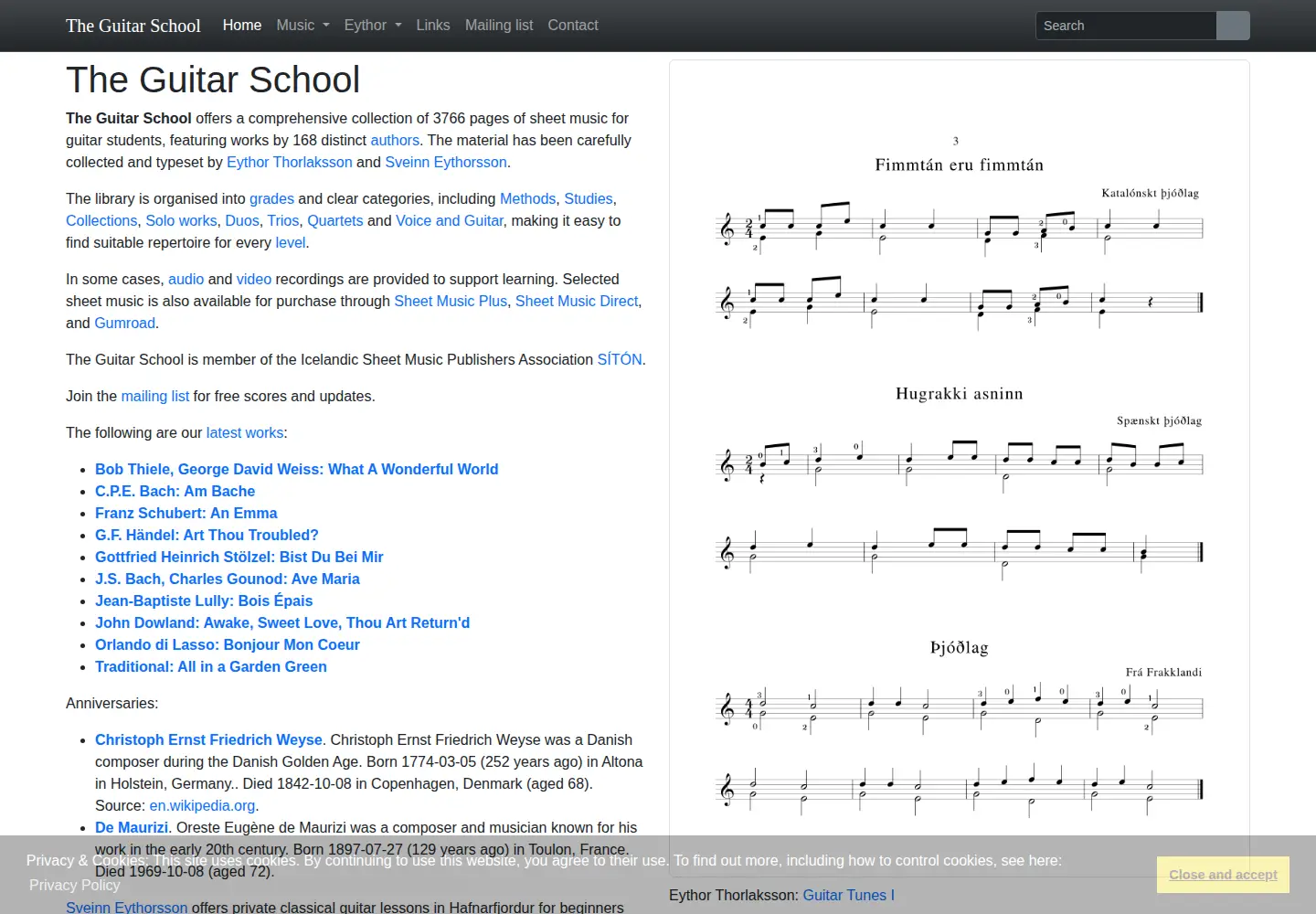Browse the Methods category link

[x=528, y=198]
